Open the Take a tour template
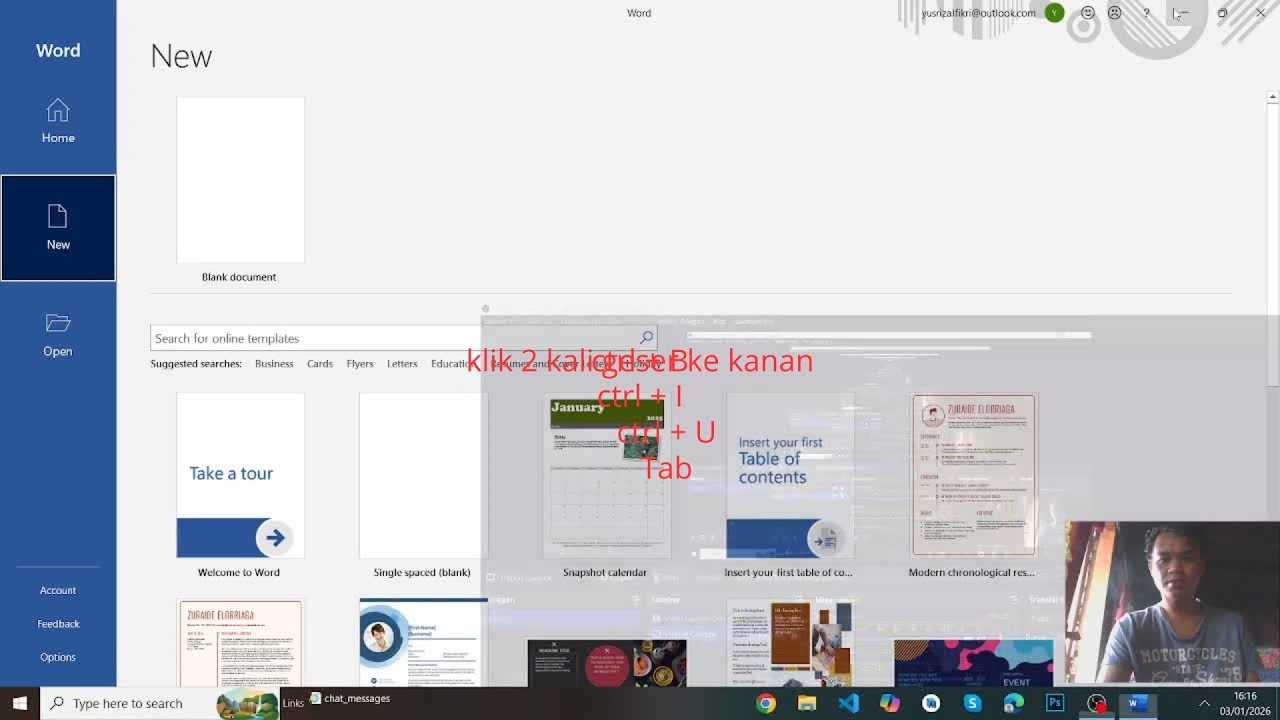This screenshot has width=1280, height=720. (240, 485)
